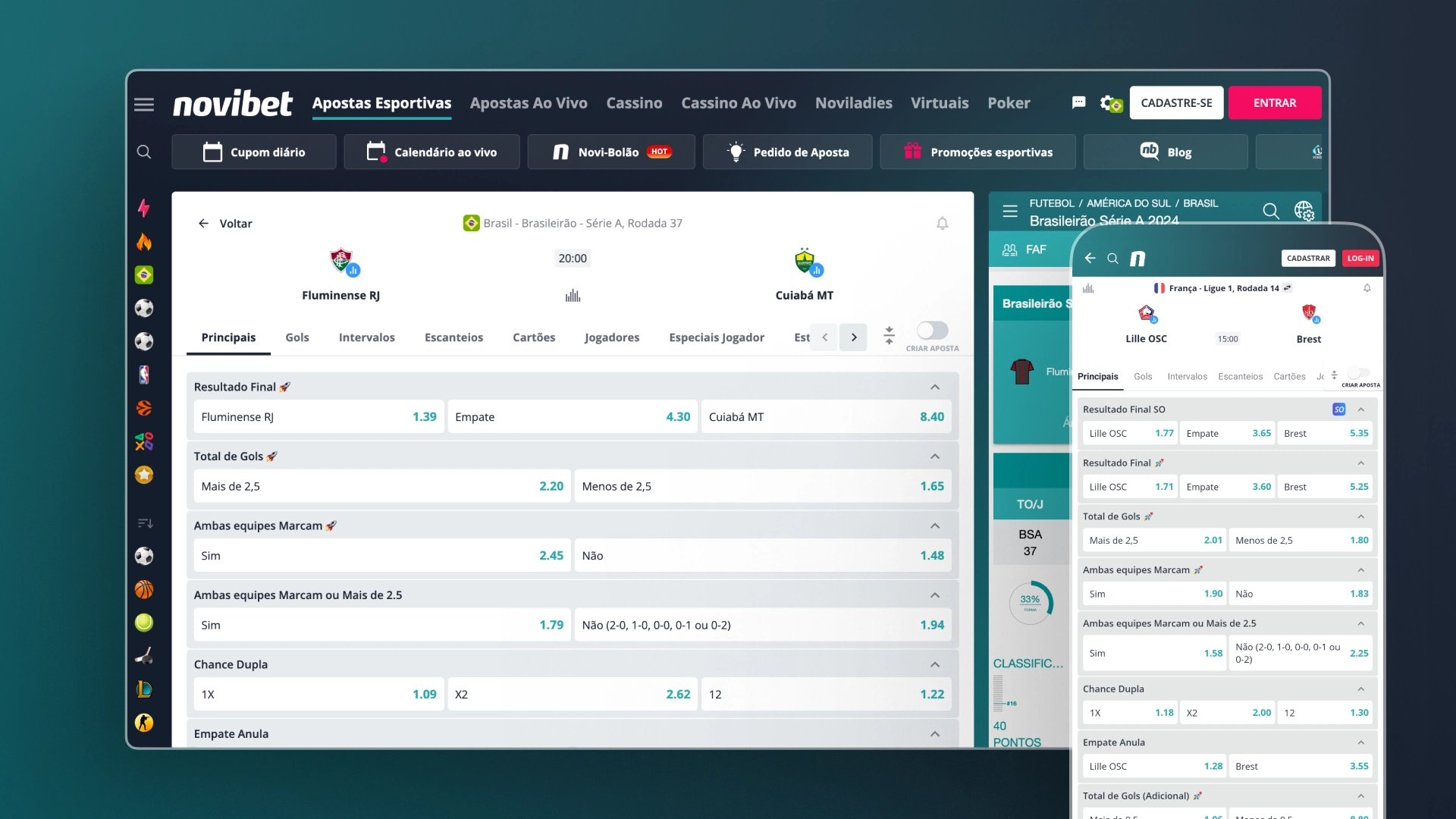This screenshot has height=819, width=1456.
Task: Select Mais de 2,5 odds 2.20
Action: 382,486
